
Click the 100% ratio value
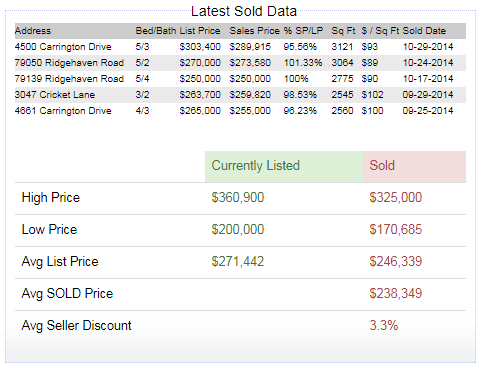pos(296,79)
